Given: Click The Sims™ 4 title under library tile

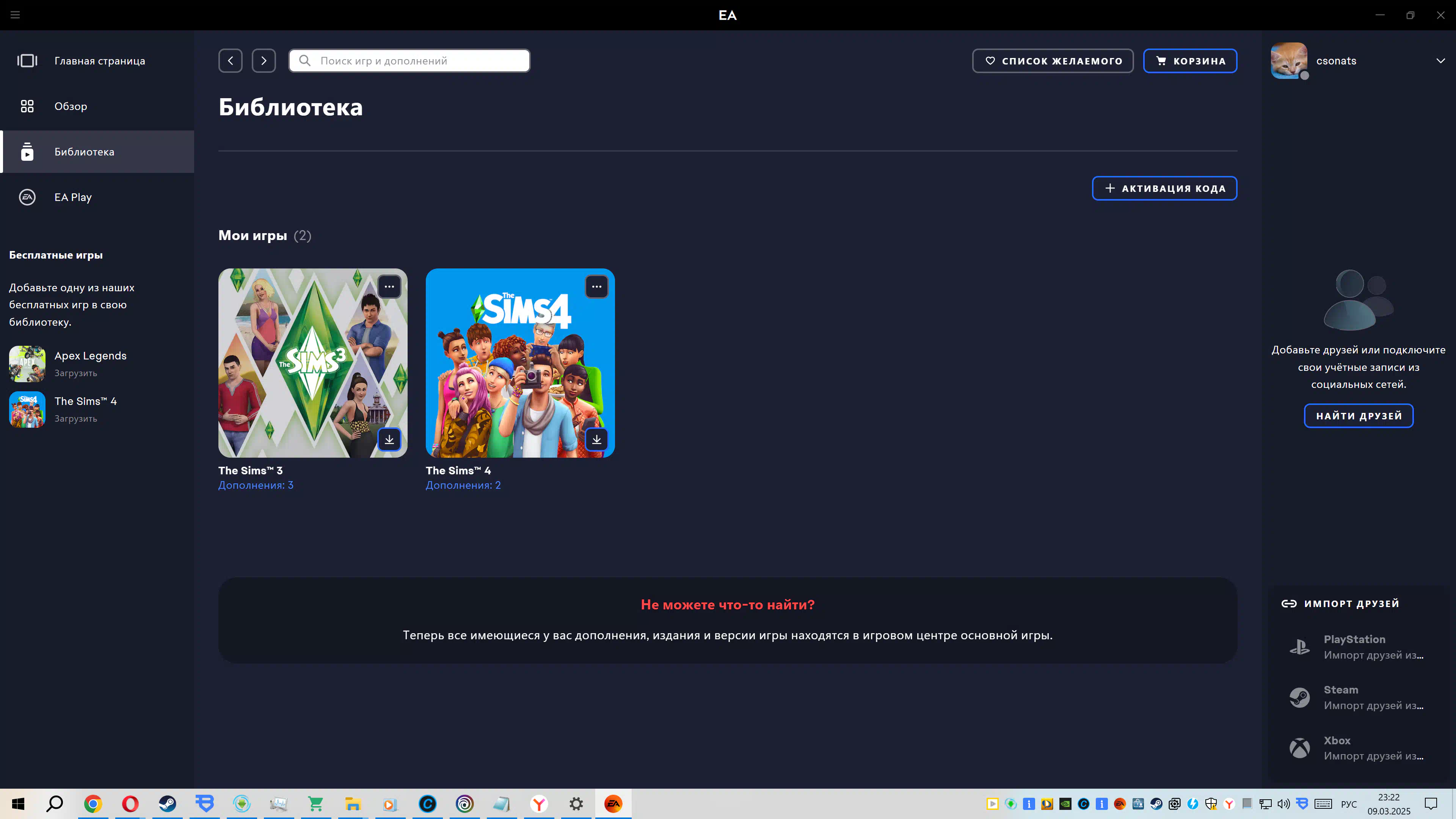Looking at the screenshot, I should coord(458,470).
